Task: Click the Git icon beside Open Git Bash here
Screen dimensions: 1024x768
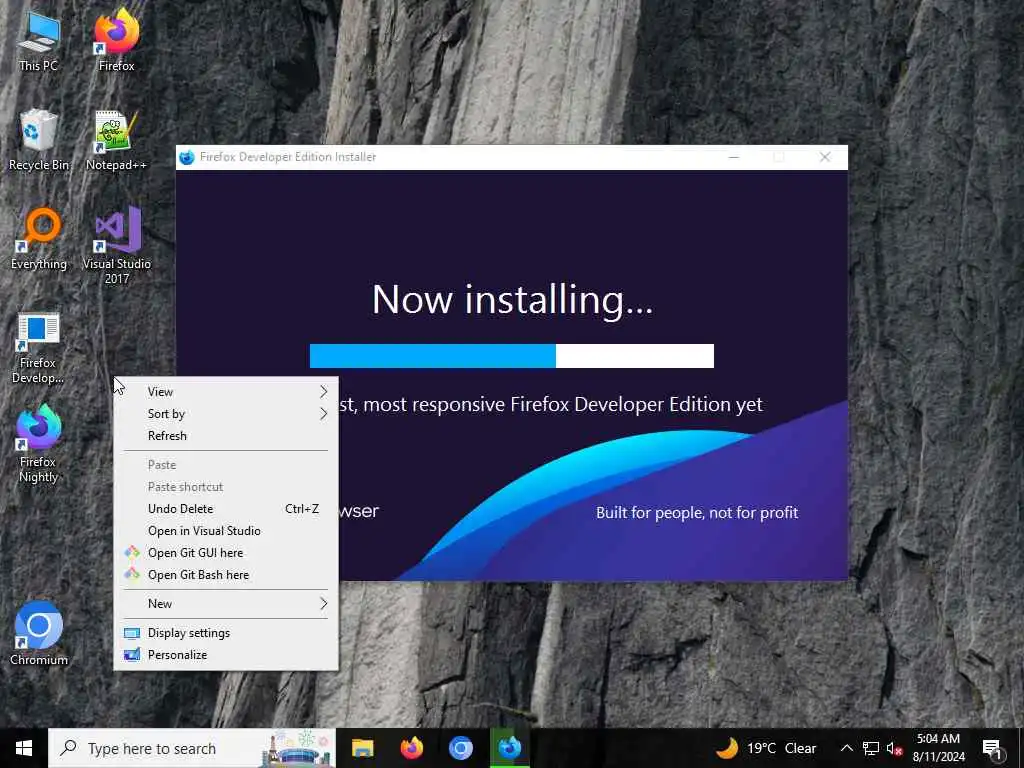Action: pyautogui.click(x=132, y=575)
